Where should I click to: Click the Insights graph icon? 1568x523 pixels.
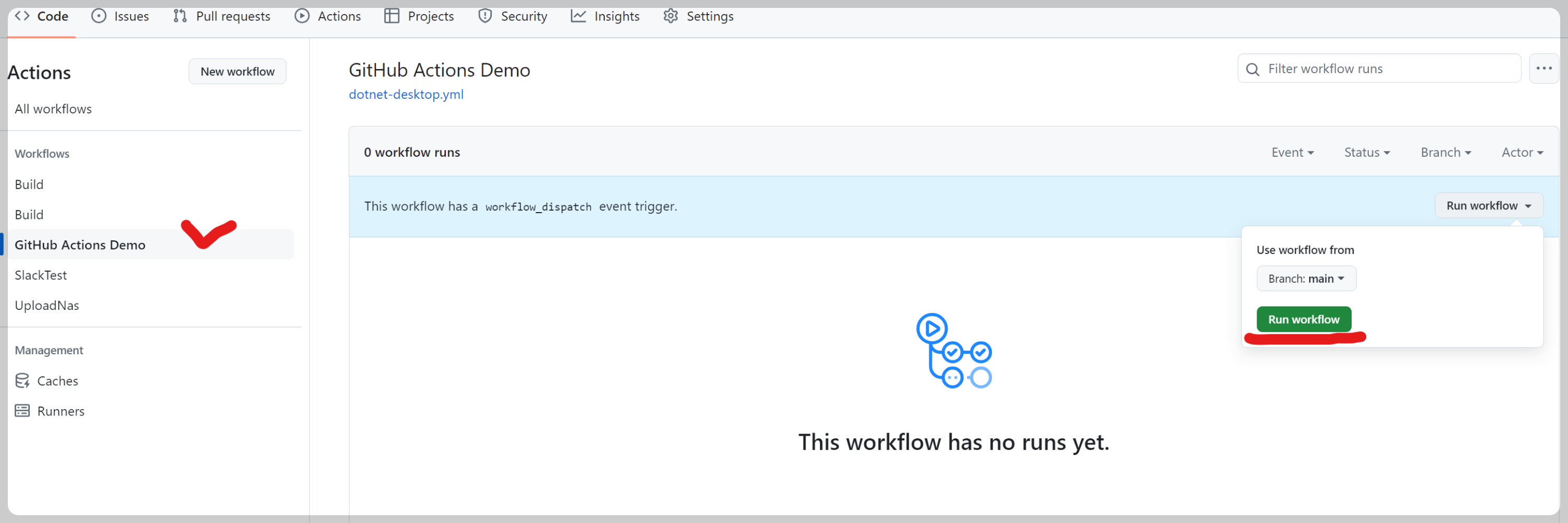tap(578, 16)
